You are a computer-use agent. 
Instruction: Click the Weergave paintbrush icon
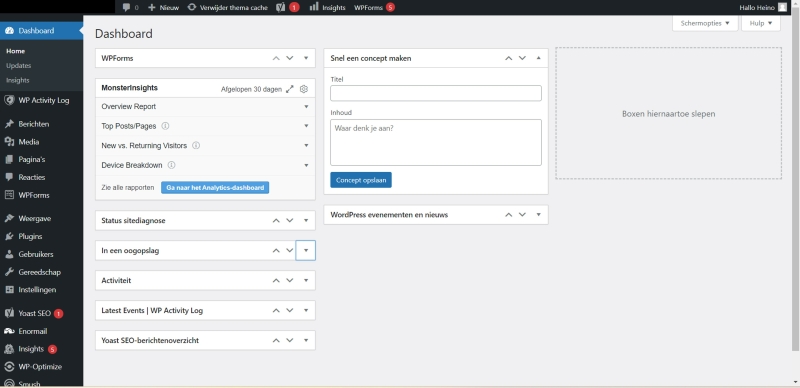pos(9,219)
